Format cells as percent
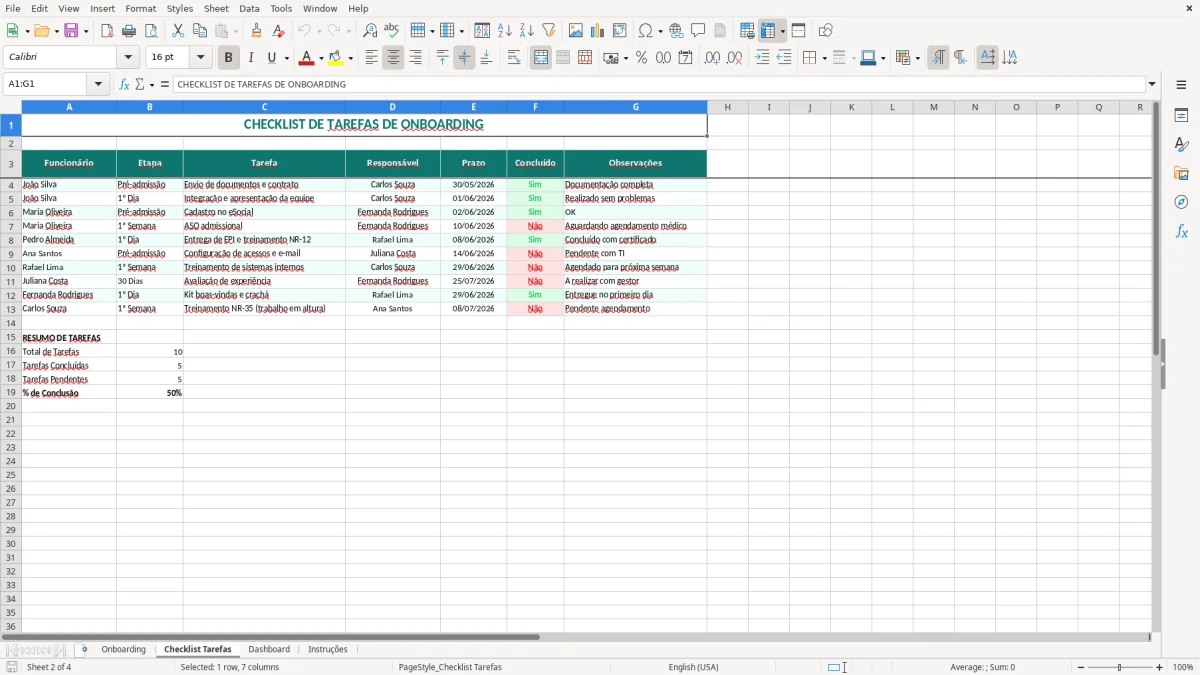This screenshot has width=1200, height=675. tap(641, 58)
